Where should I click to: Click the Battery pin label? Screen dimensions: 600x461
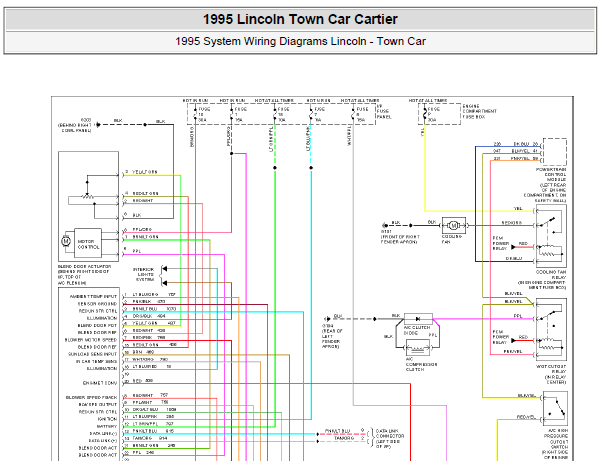pyautogui.click(x=107, y=427)
